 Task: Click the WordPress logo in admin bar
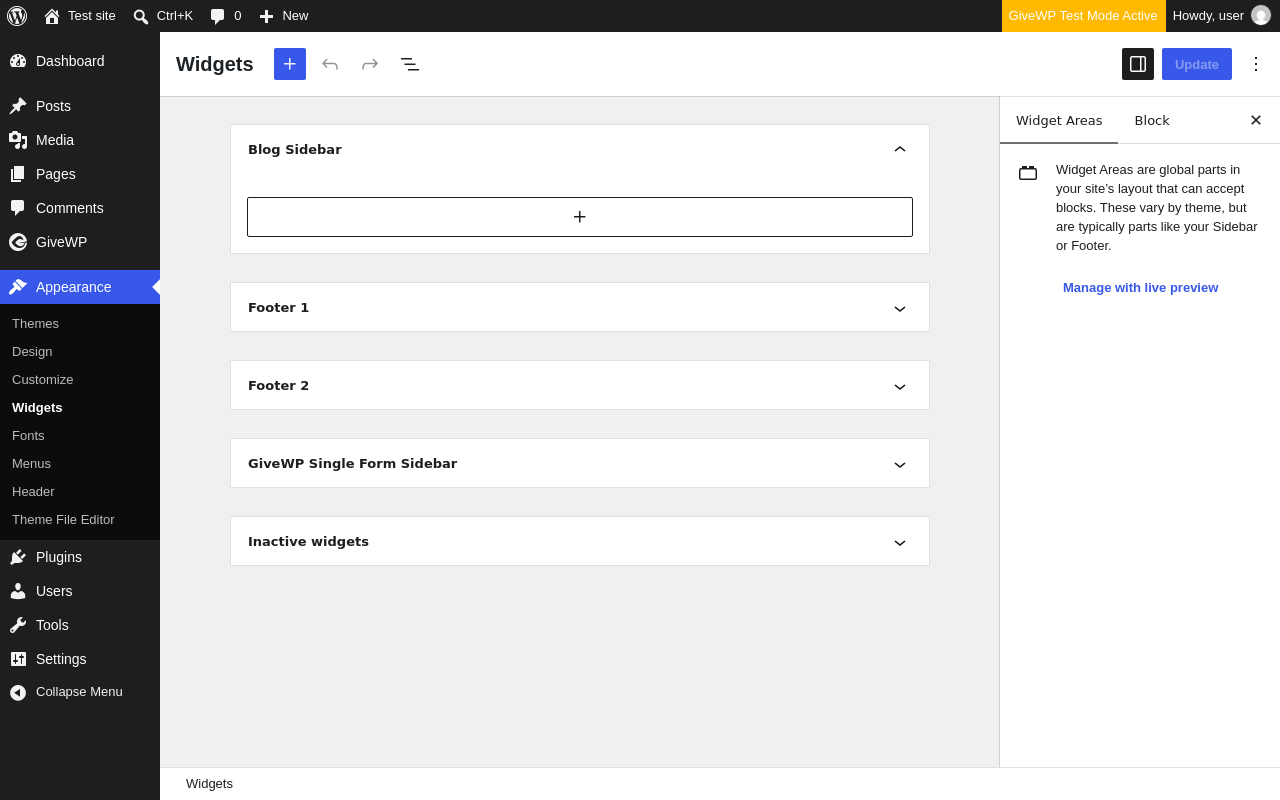pyautogui.click(x=17, y=16)
